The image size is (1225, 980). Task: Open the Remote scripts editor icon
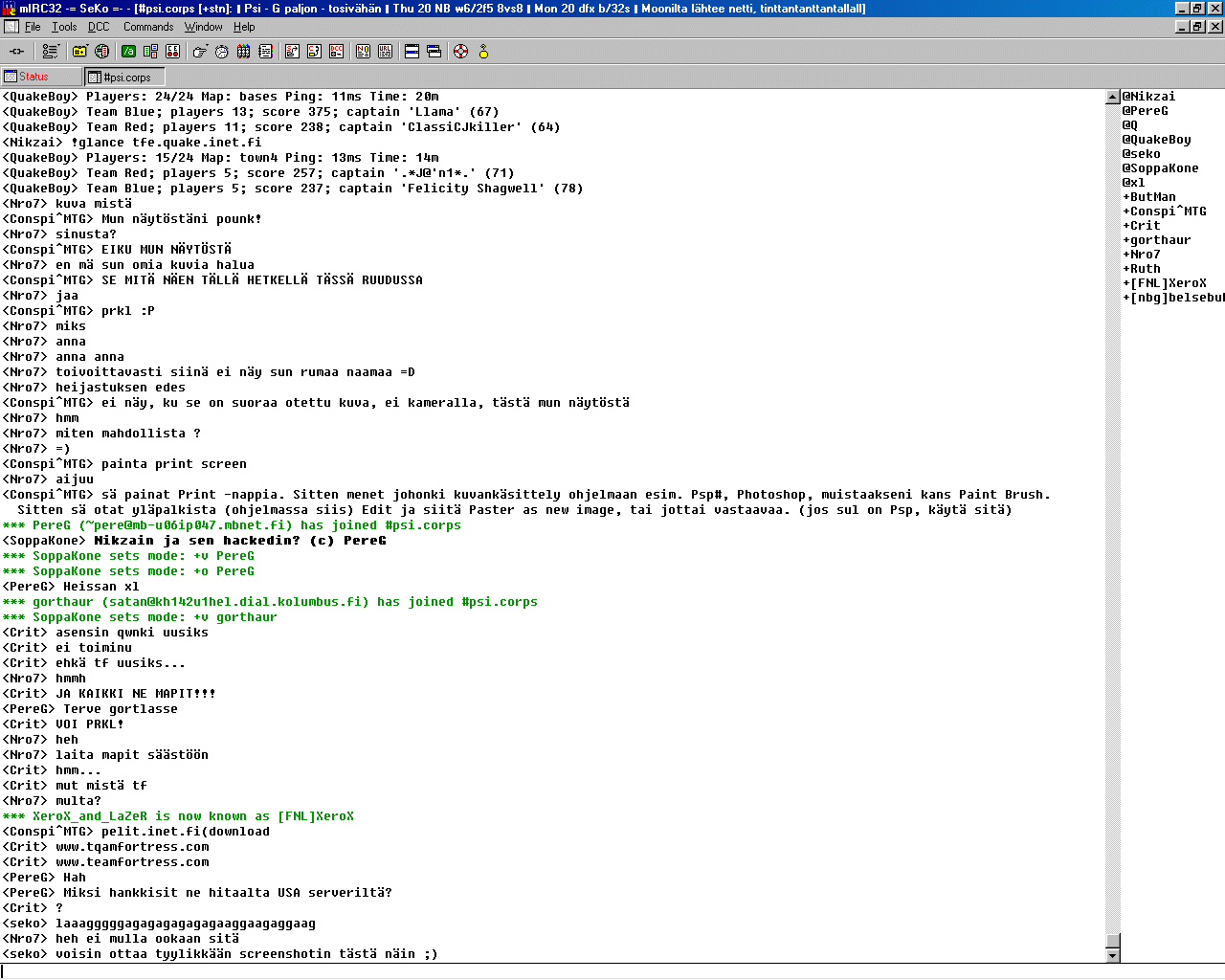172,52
